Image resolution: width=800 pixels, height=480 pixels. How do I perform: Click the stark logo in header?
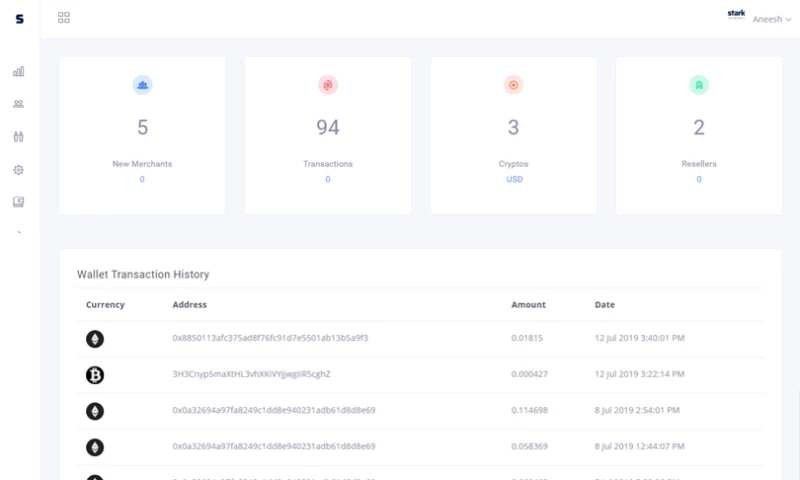[x=736, y=14]
